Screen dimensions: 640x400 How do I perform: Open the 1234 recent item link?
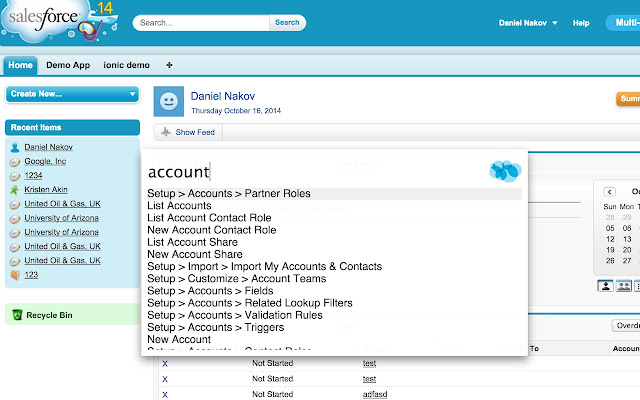click(x=33, y=175)
